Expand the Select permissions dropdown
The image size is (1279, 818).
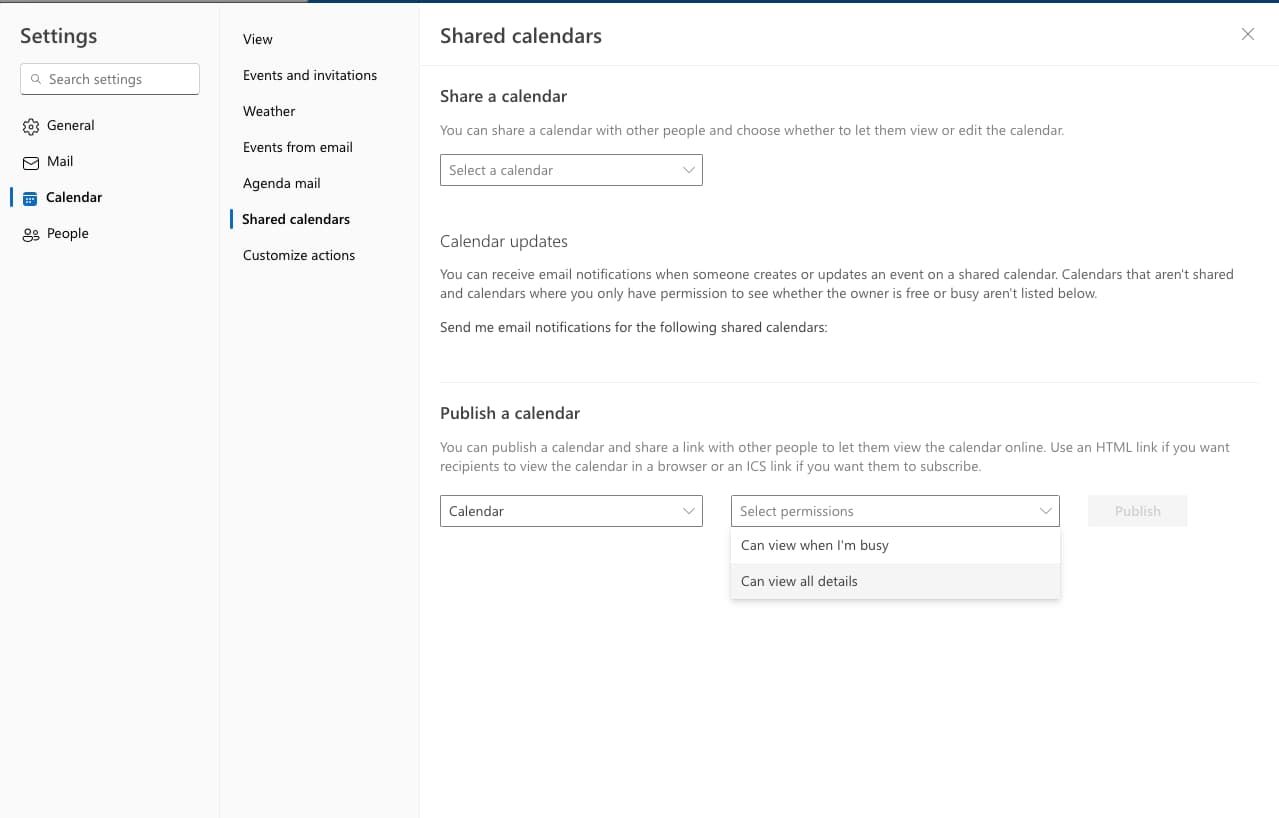tap(894, 511)
